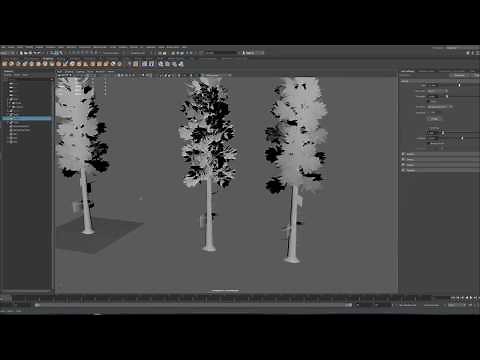
Task: Click the first orange icon on the shelf
Action: [5, 63]
